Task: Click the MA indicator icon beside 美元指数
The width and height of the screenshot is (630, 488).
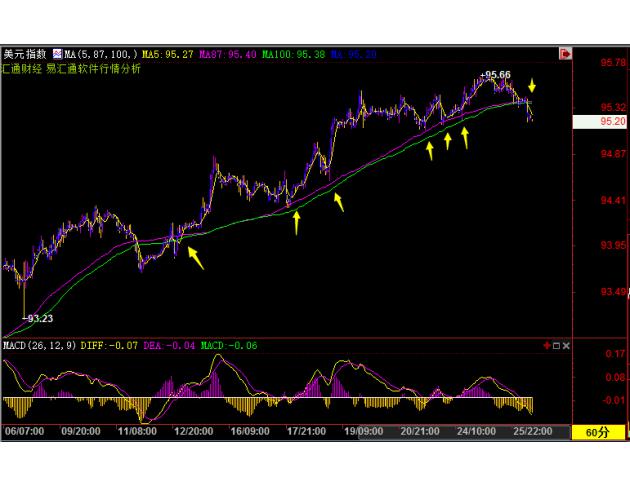Action: coord(58,52)
